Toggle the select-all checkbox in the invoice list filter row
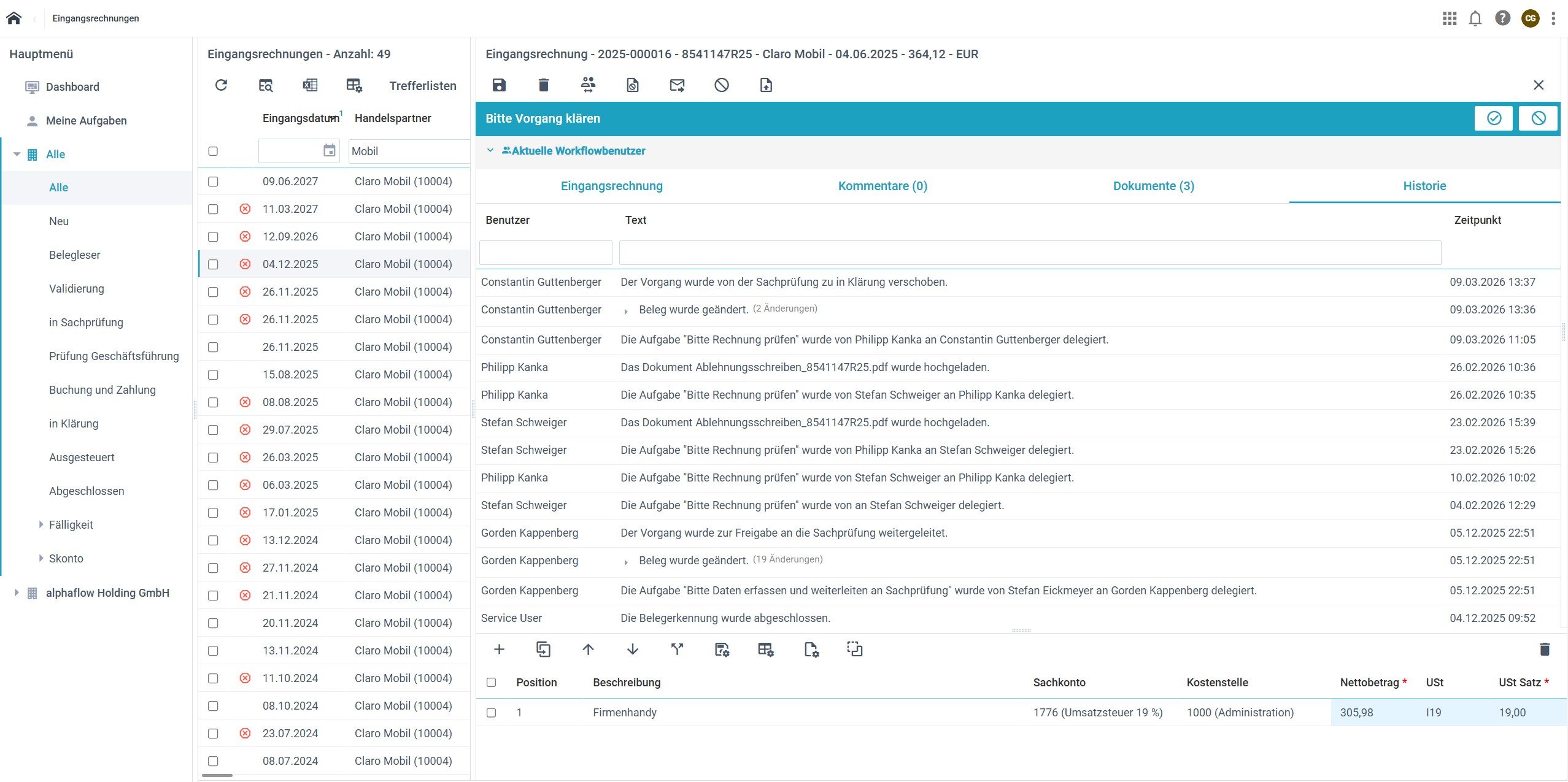 point(213,151)
